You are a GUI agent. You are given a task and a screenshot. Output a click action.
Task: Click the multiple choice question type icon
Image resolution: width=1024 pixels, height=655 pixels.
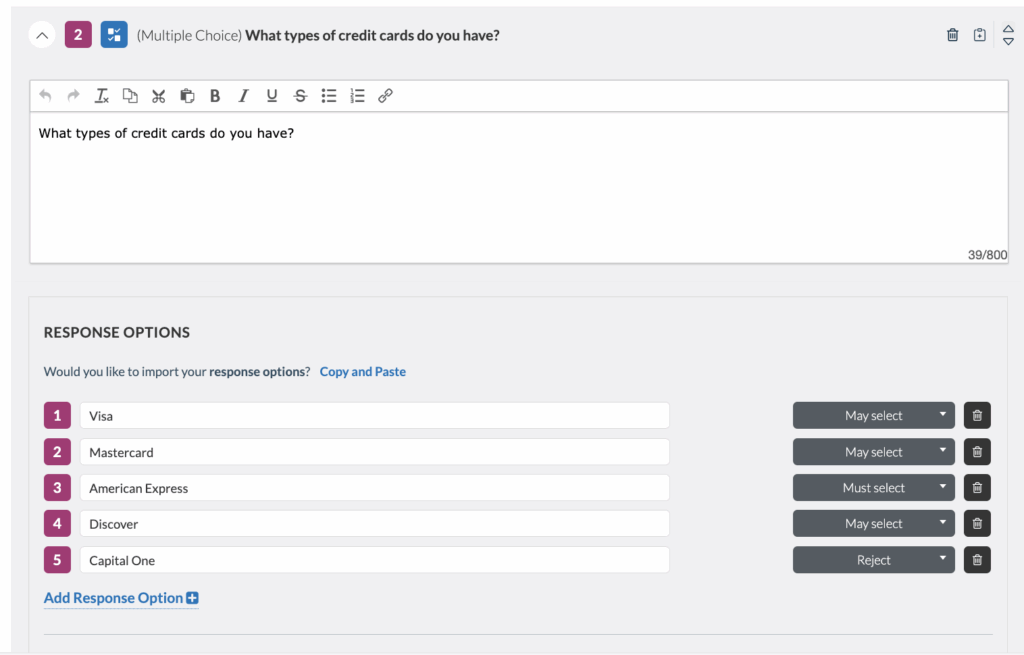point(113,33)
